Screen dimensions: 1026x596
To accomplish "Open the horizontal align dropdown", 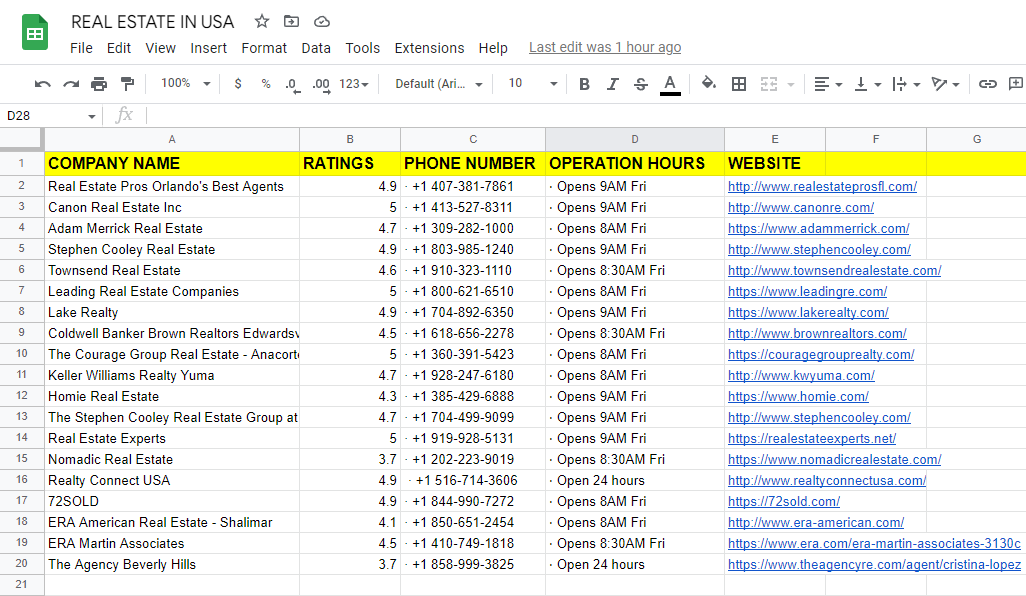I will tap(828, 84).
